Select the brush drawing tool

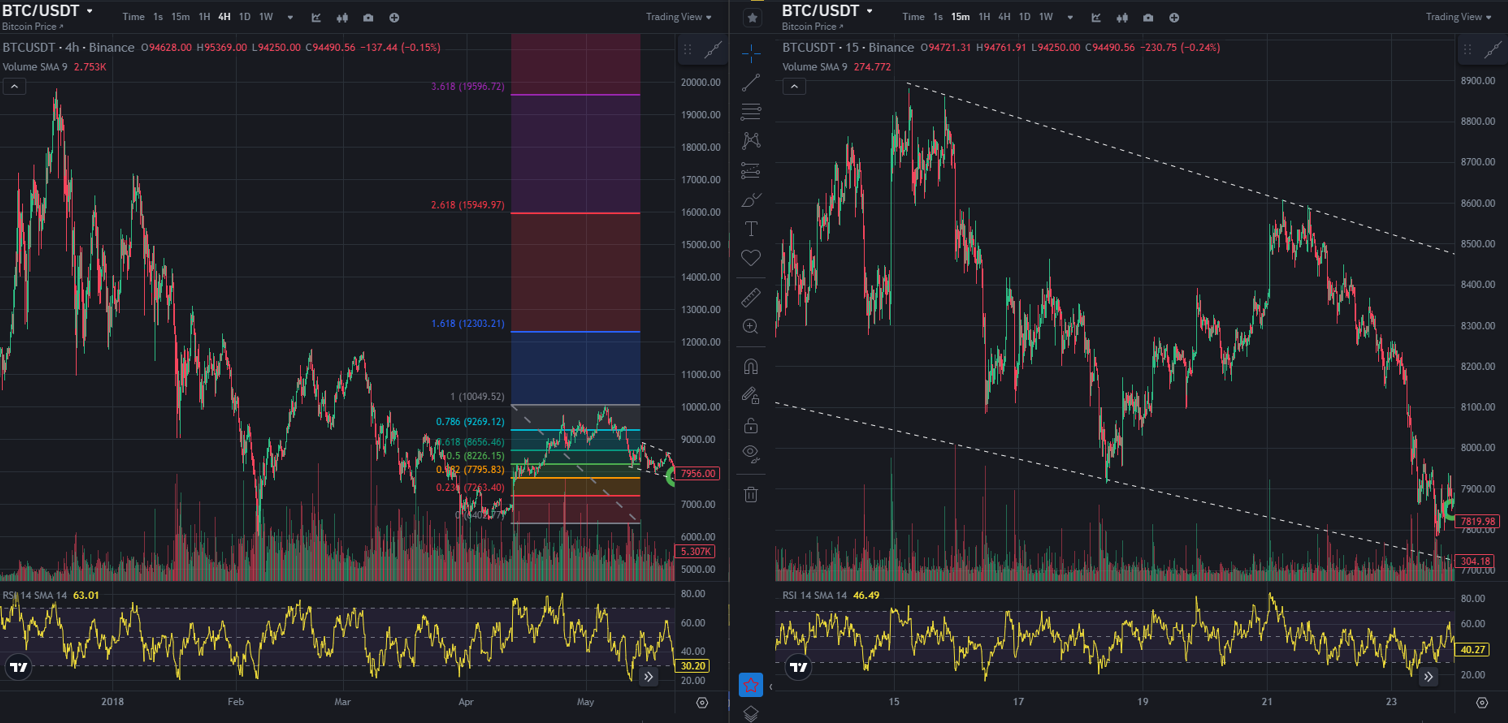751,200
